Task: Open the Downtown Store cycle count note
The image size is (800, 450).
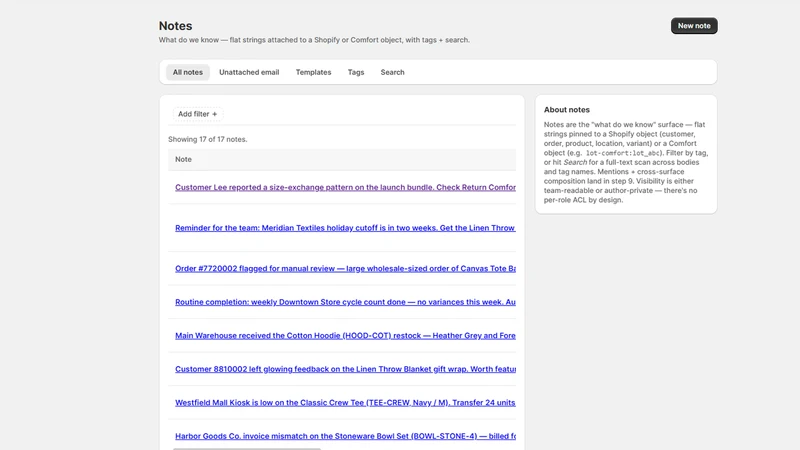Action: coord(345,302)
